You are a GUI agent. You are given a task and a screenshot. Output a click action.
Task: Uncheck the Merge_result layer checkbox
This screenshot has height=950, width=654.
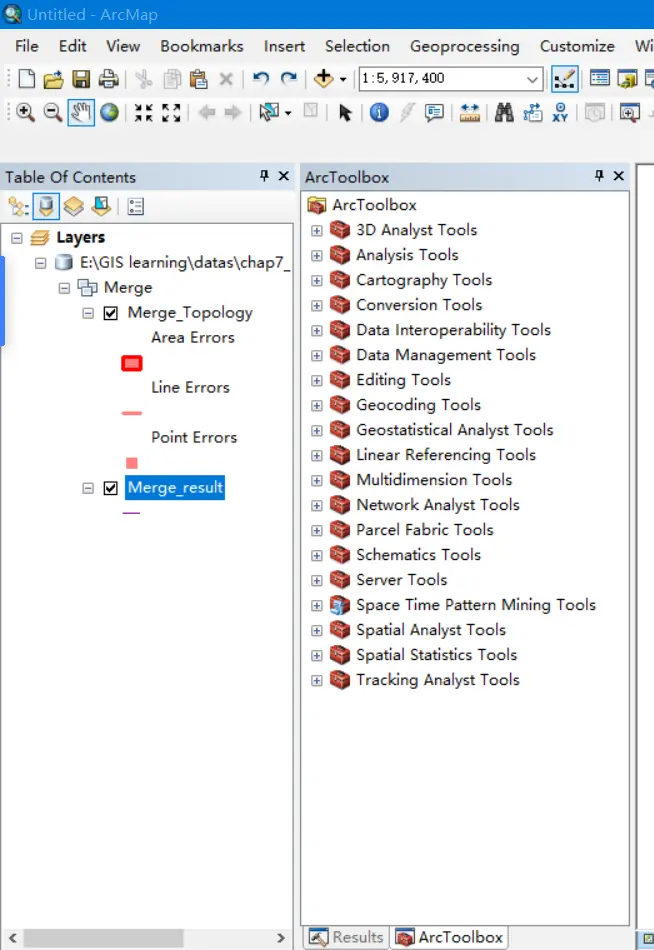pos(110,488)
